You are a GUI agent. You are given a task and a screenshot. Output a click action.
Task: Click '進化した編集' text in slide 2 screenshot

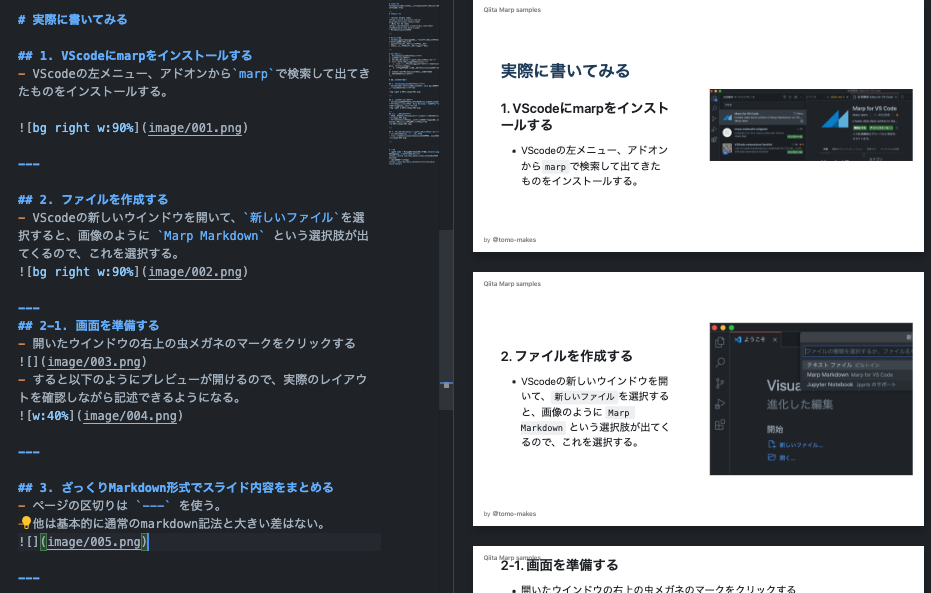coord(800,405)
